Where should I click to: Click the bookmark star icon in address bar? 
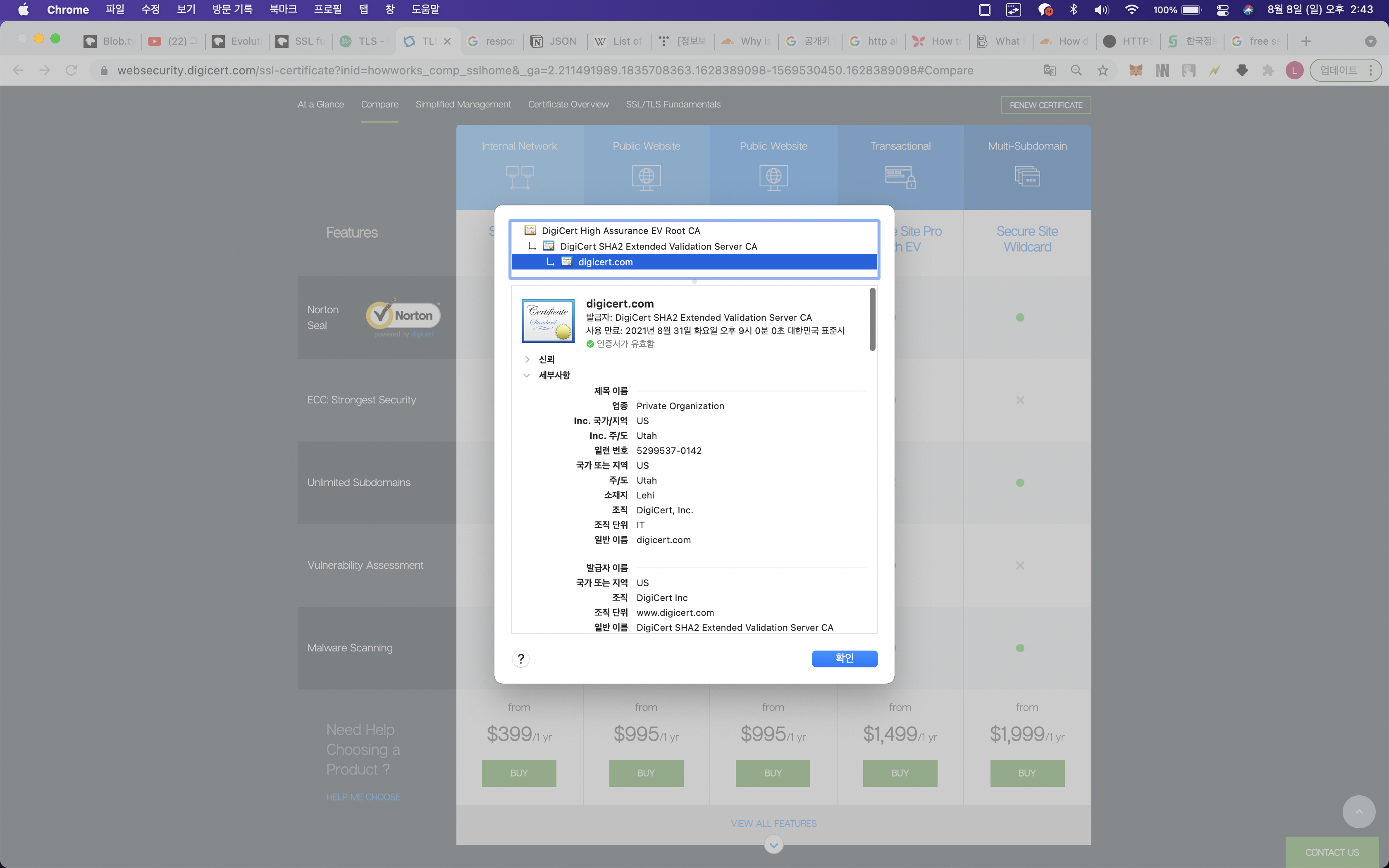point(1103,71)
